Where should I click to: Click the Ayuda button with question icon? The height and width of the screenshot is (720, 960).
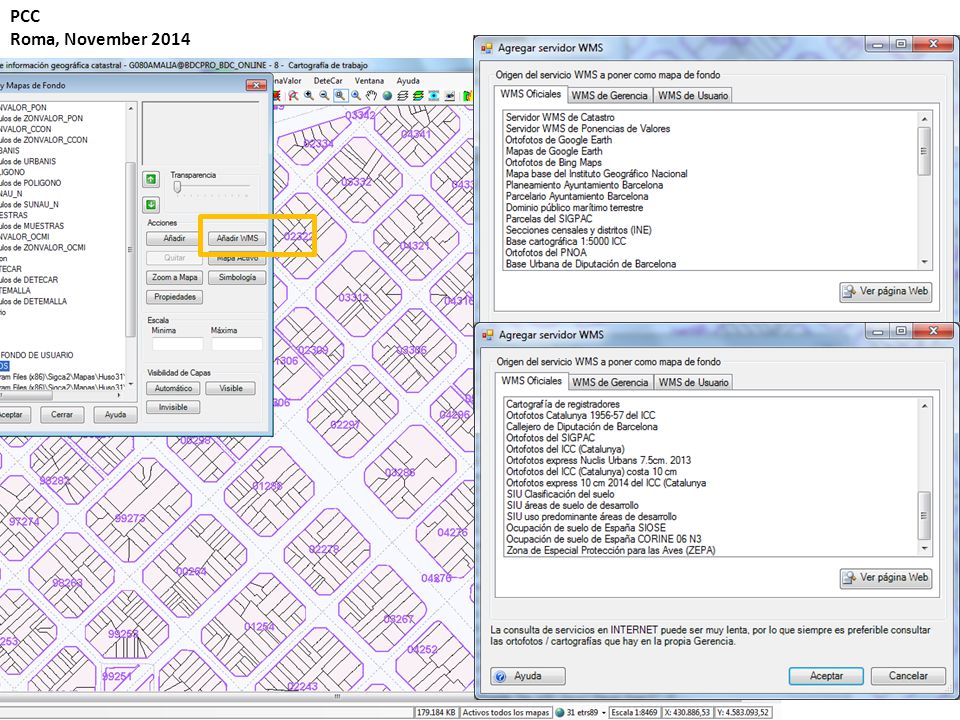pos(528,676)
